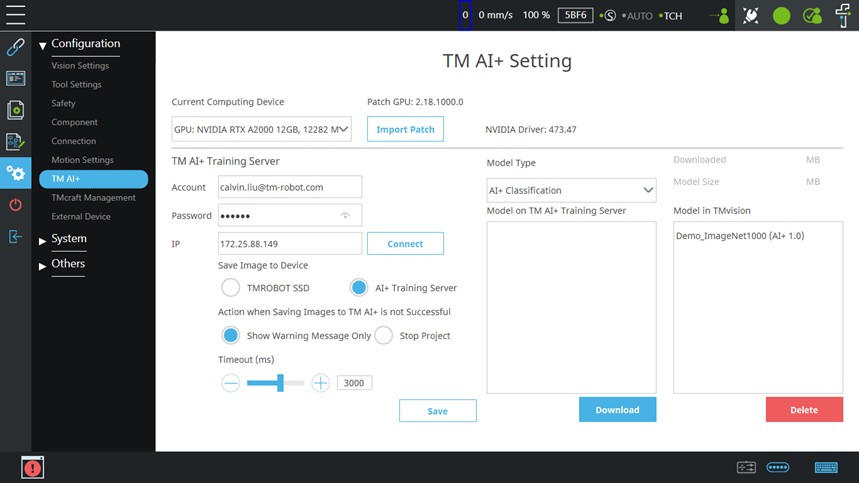Click the 100 % speed indicator
859x483 pixels.
(536, 15)
